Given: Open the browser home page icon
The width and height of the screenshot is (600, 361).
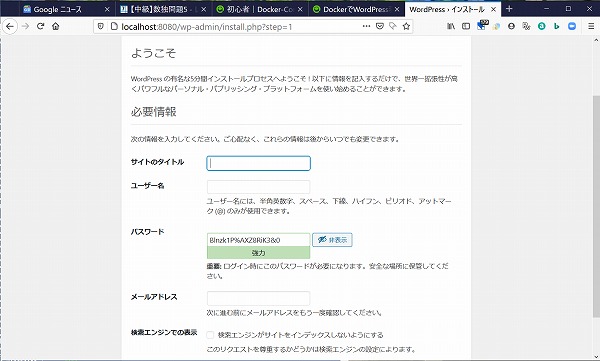Looking at the screenshot, I should tap(56, 26).
